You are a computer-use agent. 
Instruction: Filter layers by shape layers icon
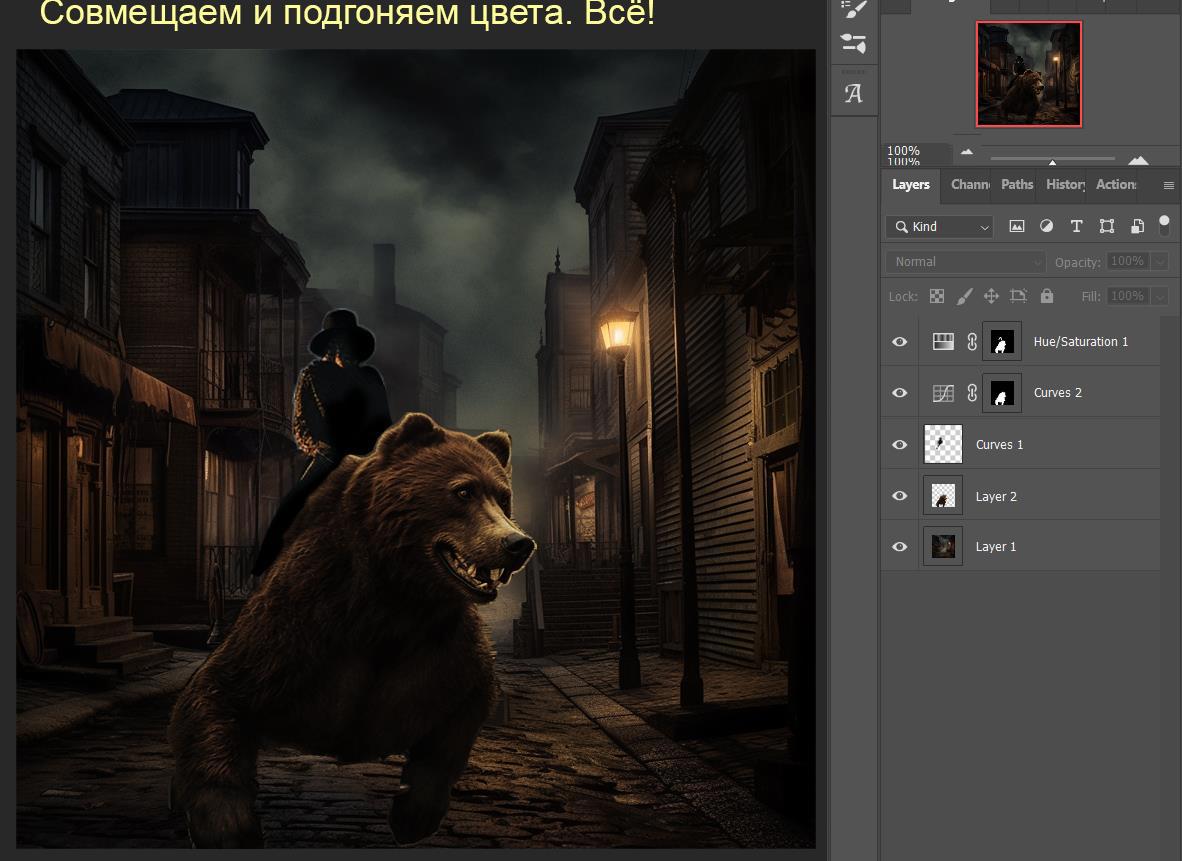1106,227
